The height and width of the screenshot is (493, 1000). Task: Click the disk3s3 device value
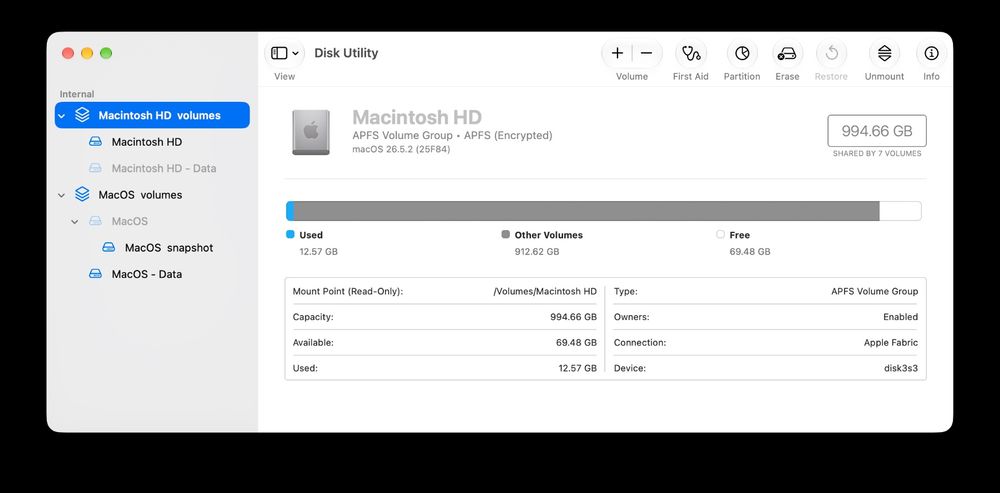click(x=901, y=368)
